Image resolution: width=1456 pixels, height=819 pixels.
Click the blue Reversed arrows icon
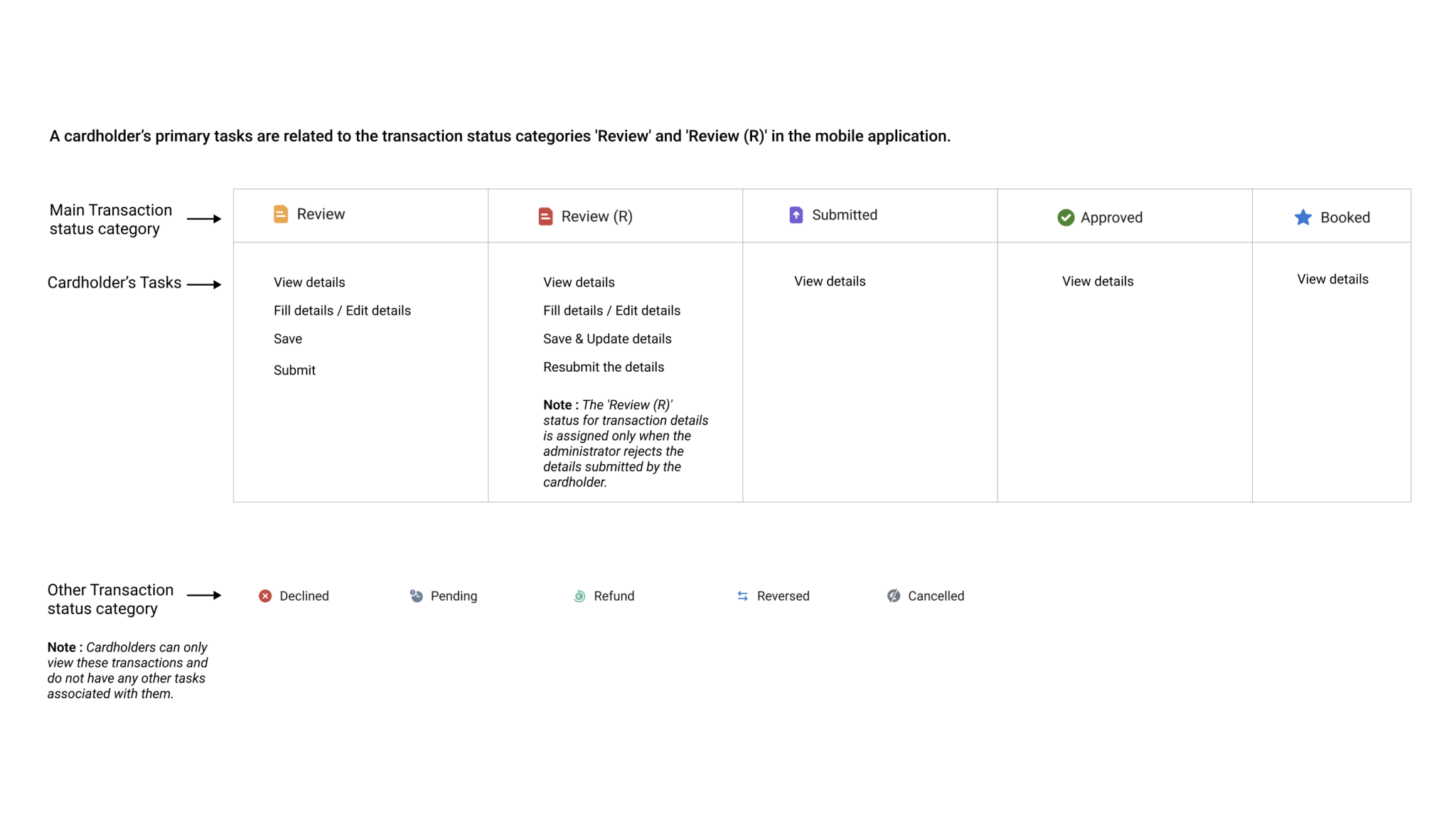(x=742, y=596)
